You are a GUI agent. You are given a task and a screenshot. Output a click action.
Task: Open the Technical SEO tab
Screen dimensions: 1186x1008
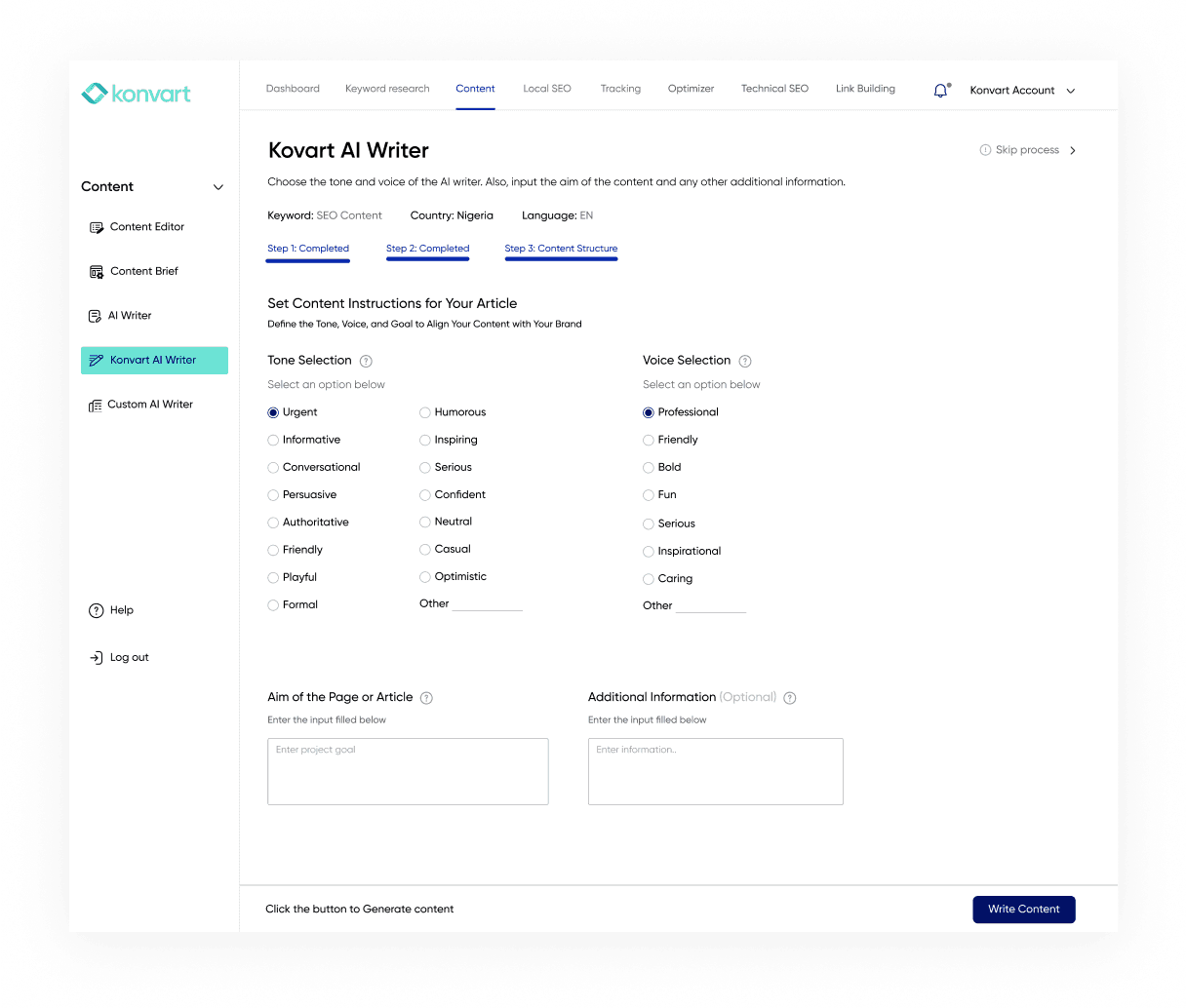774,89
